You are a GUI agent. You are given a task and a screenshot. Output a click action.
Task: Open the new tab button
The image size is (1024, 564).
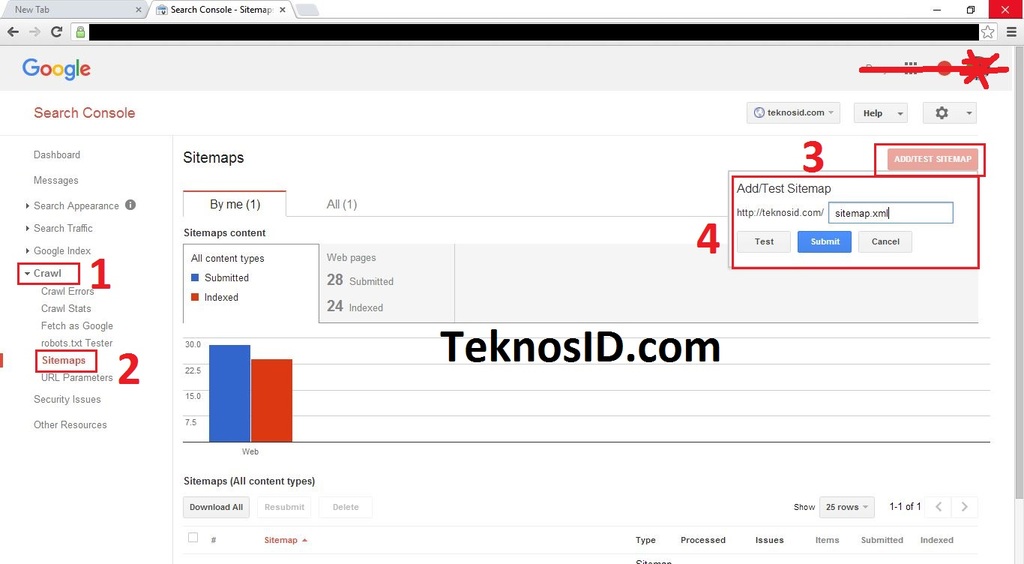(x=307, y=10)
